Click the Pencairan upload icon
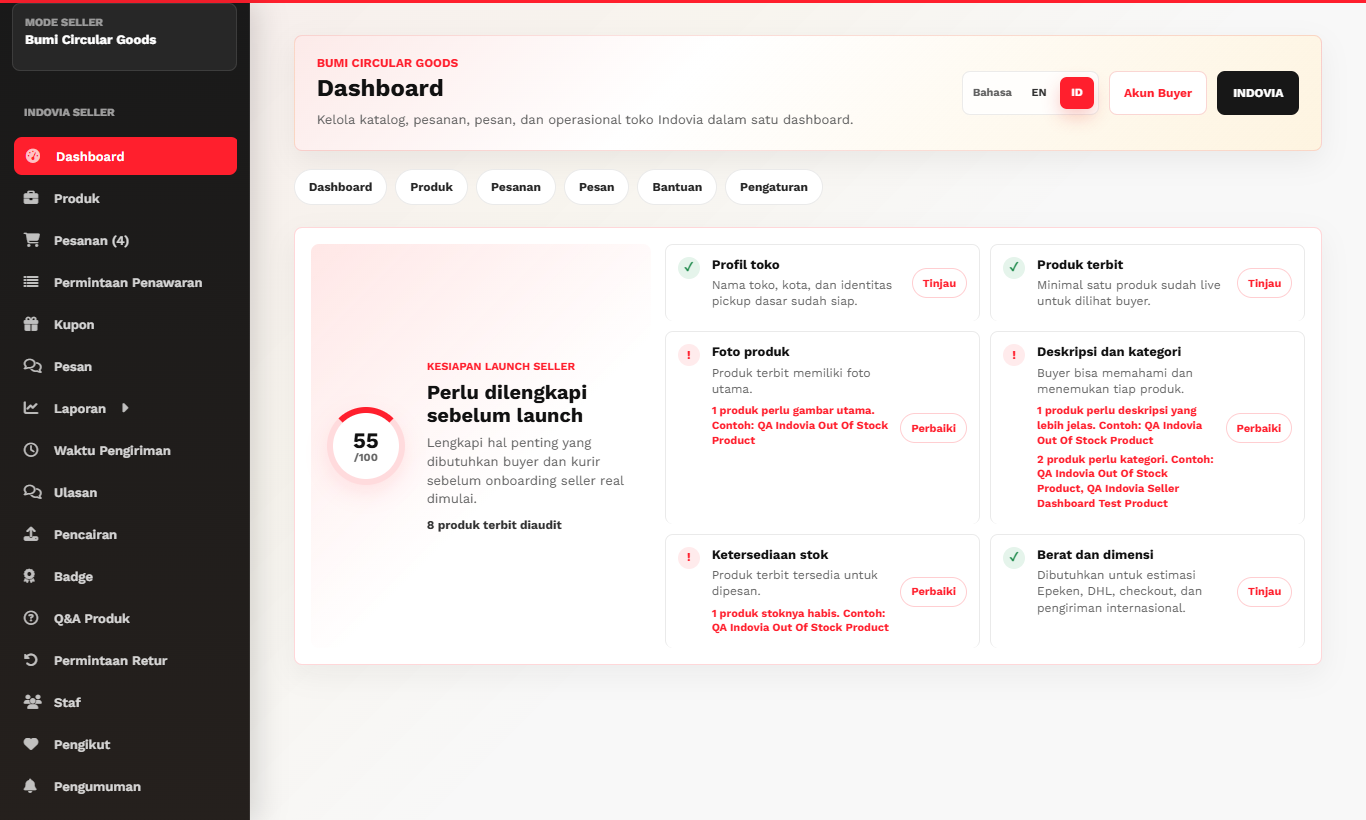This screenshot has width=1366, height=820. pyautogui.click(x=32, y=534)
